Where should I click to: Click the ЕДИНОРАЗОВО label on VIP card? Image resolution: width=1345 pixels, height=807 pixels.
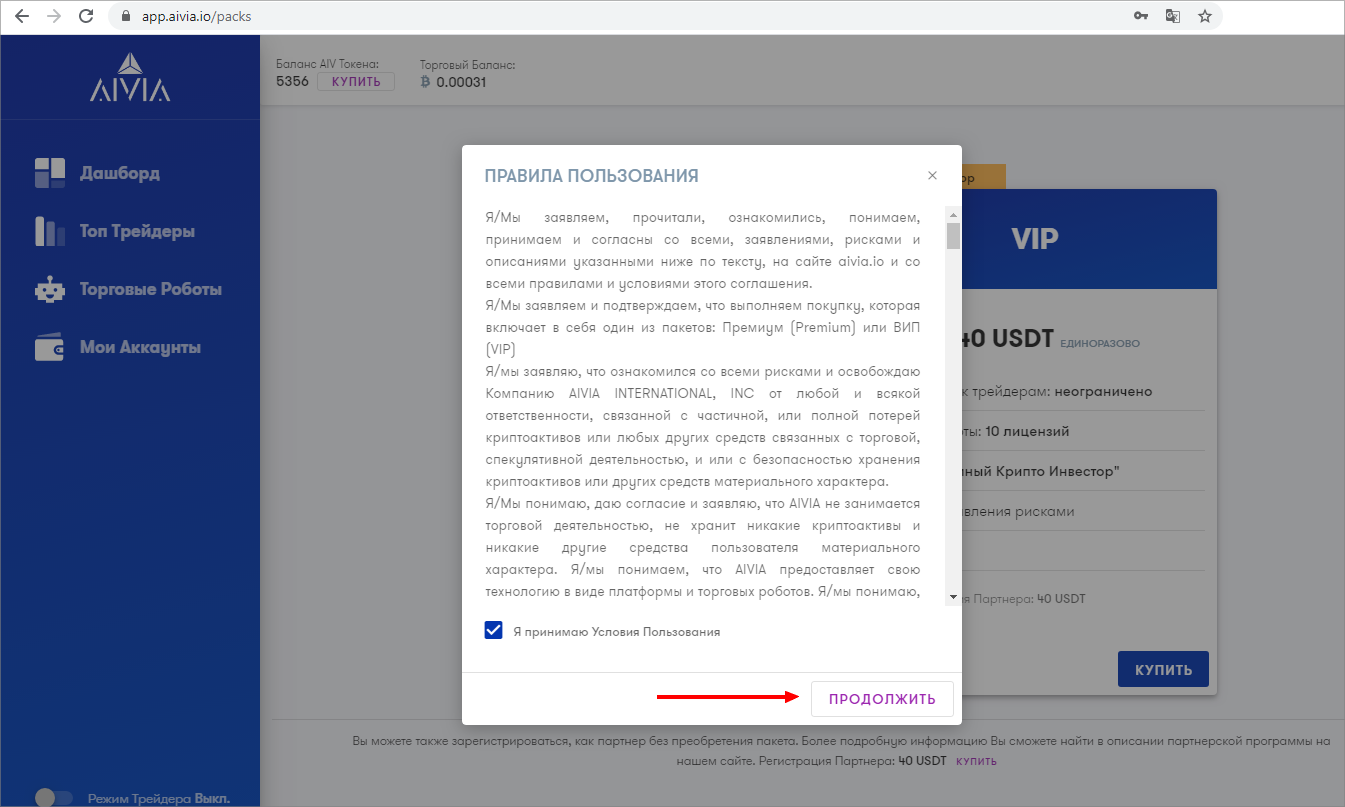pos(1100,343)
